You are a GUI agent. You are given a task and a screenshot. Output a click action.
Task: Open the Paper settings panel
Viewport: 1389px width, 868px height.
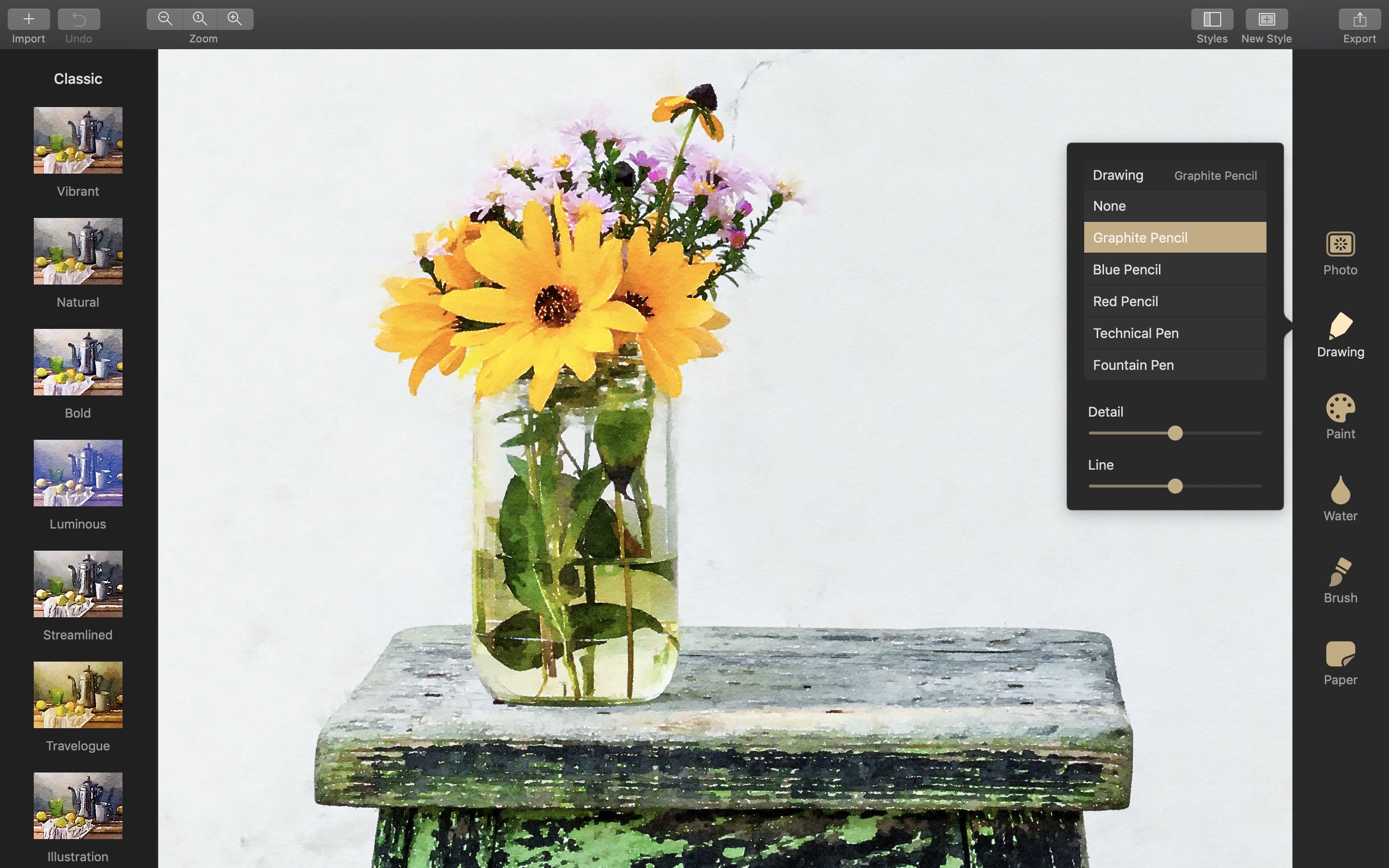point(1340,663)
